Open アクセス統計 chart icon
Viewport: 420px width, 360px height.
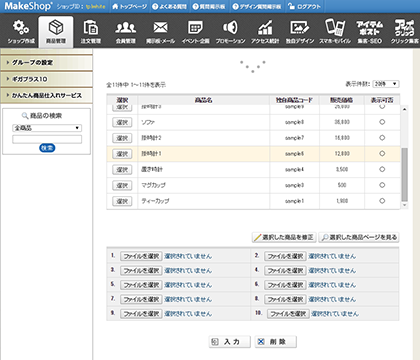[265, 31]
